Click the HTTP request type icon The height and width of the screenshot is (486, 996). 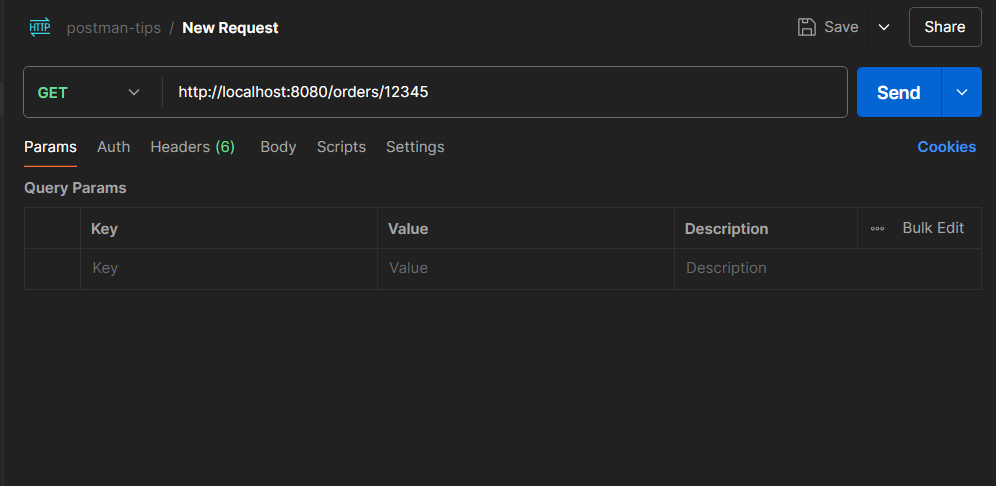40,27
